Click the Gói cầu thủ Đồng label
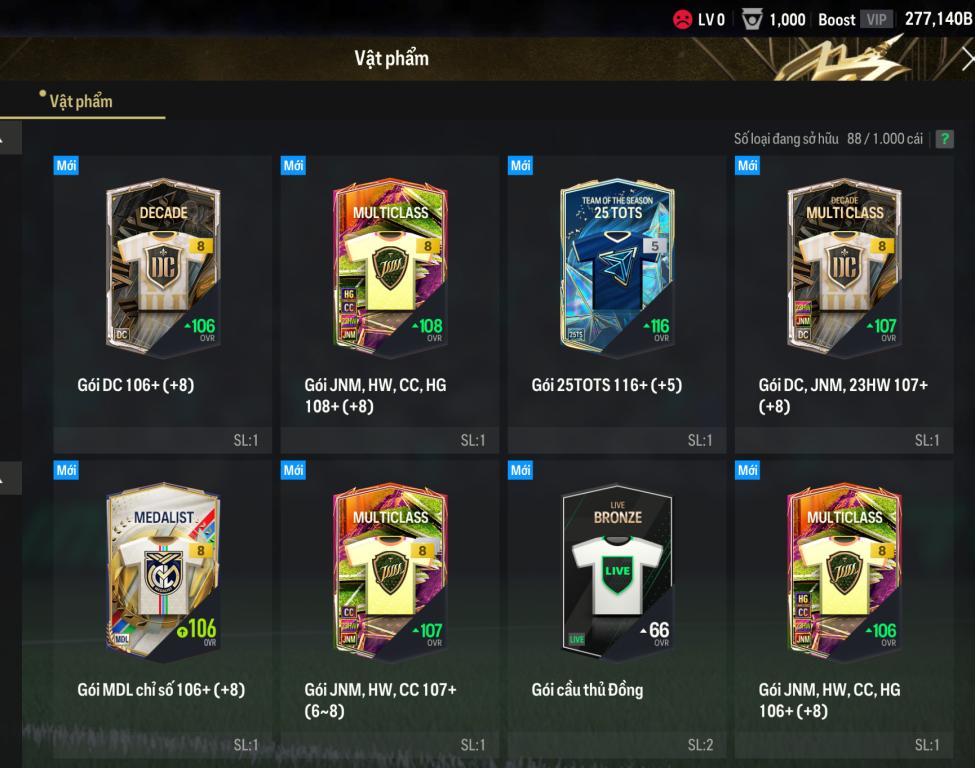Screen dimensions: 975x768 point(587,690)
